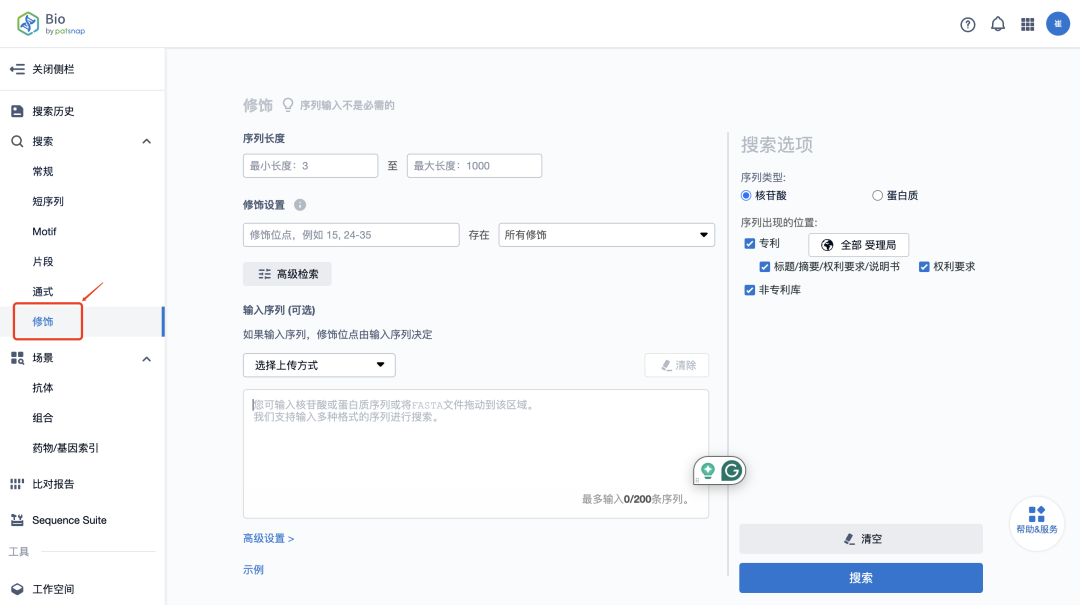
Task: Click the lightbulb hint icon
Action: (x=288, y=105)
